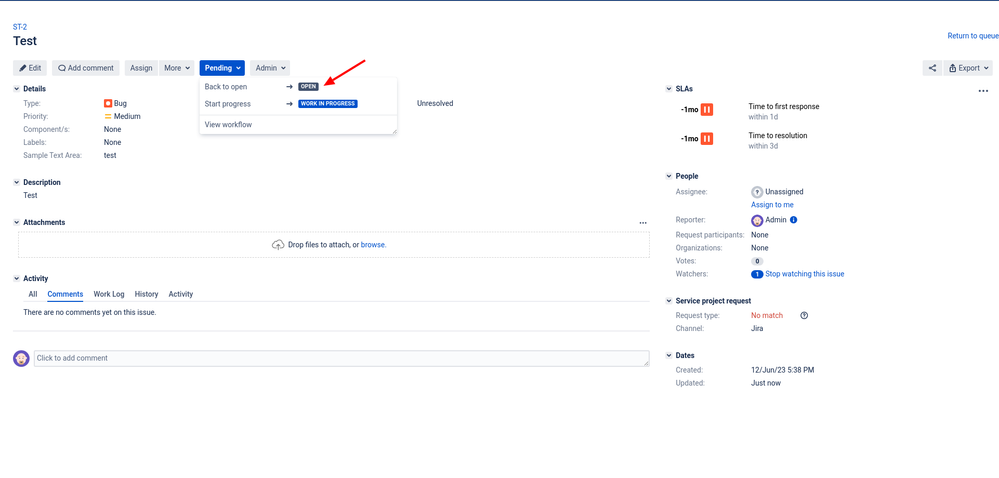Collapse the Dates section
Image resolution: width=999 pixels, height=478 pixels.
coord(668,356)
